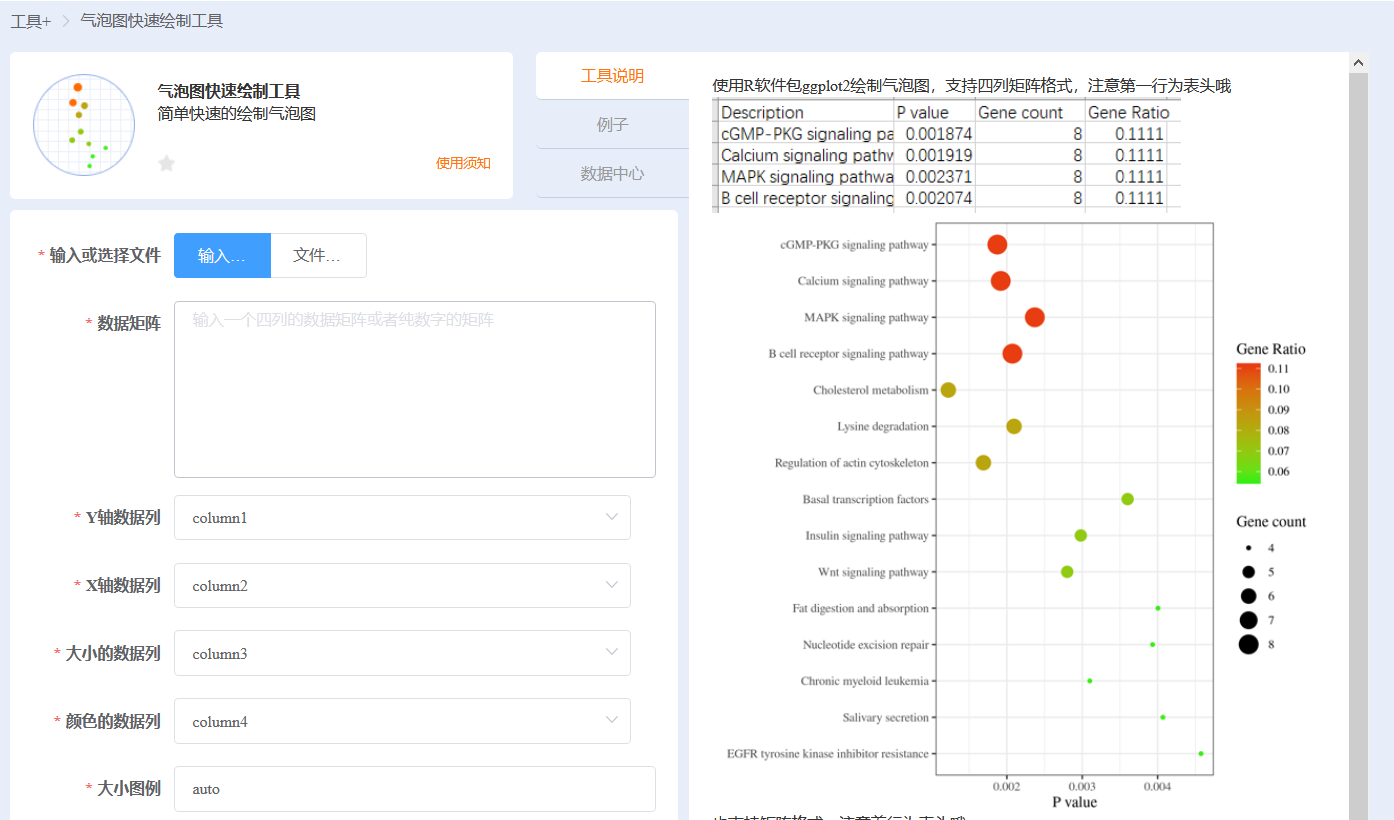
Task: Click the Gene count size 8 legend circle
Action: click(1248, 645)
